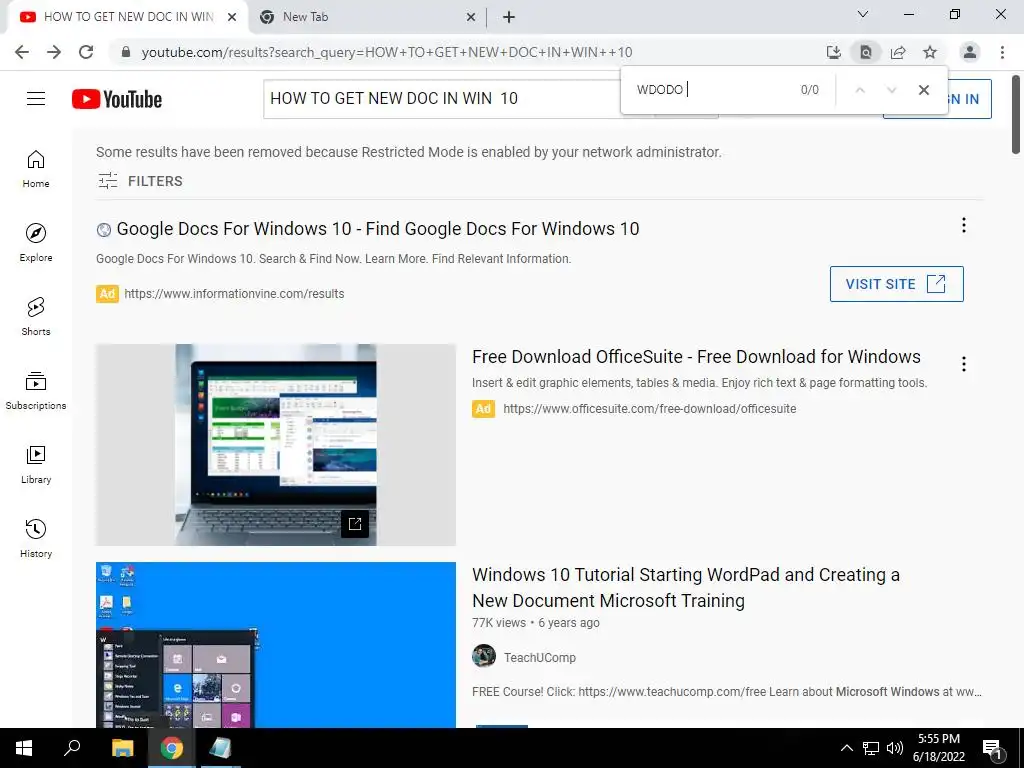1024x768 pixels.
Task: Click the install app icon in address bar
Action: click(833, 52)
